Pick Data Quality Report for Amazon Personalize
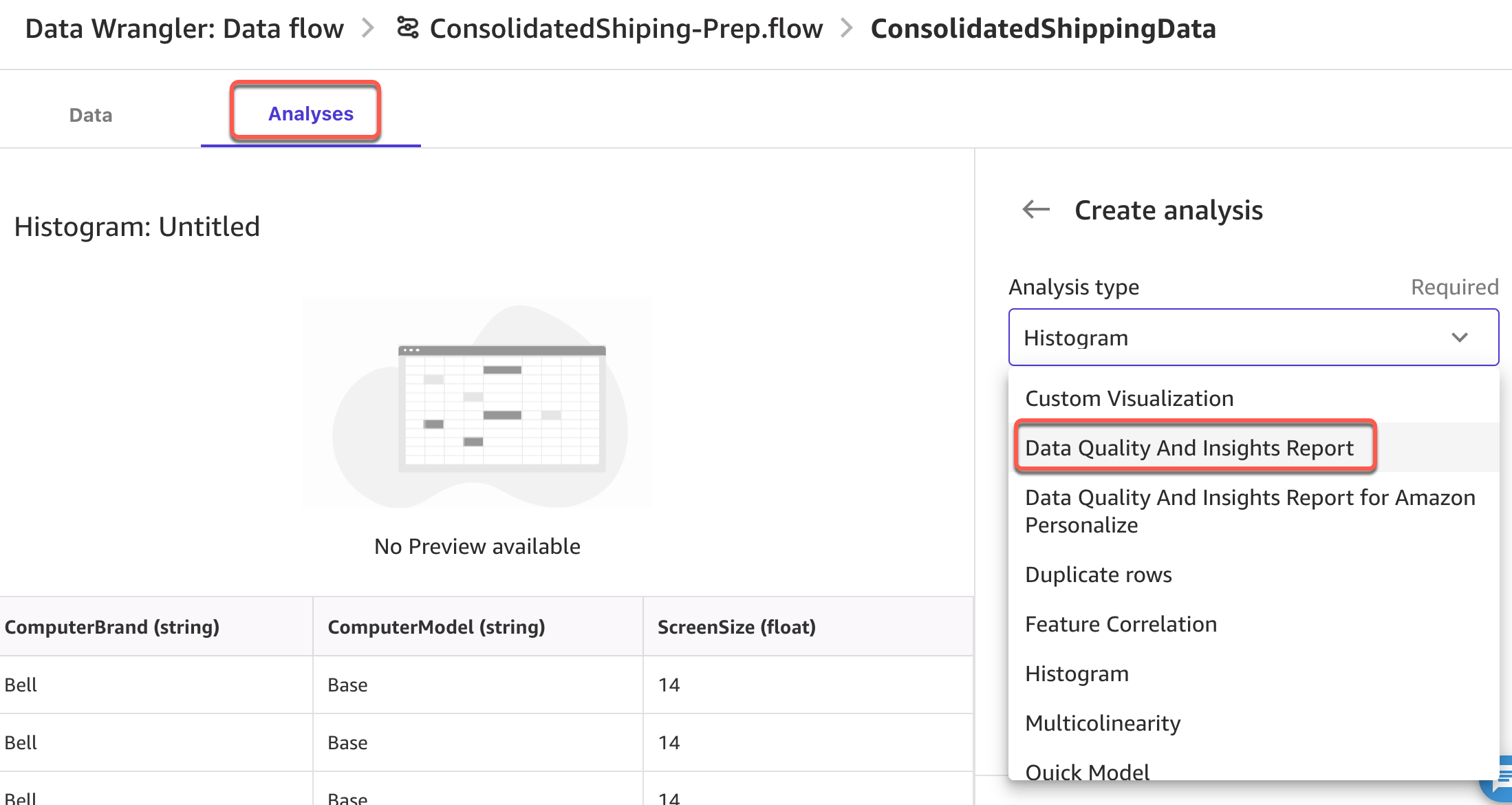The image size is (1512, 805). pos(1249,511)
